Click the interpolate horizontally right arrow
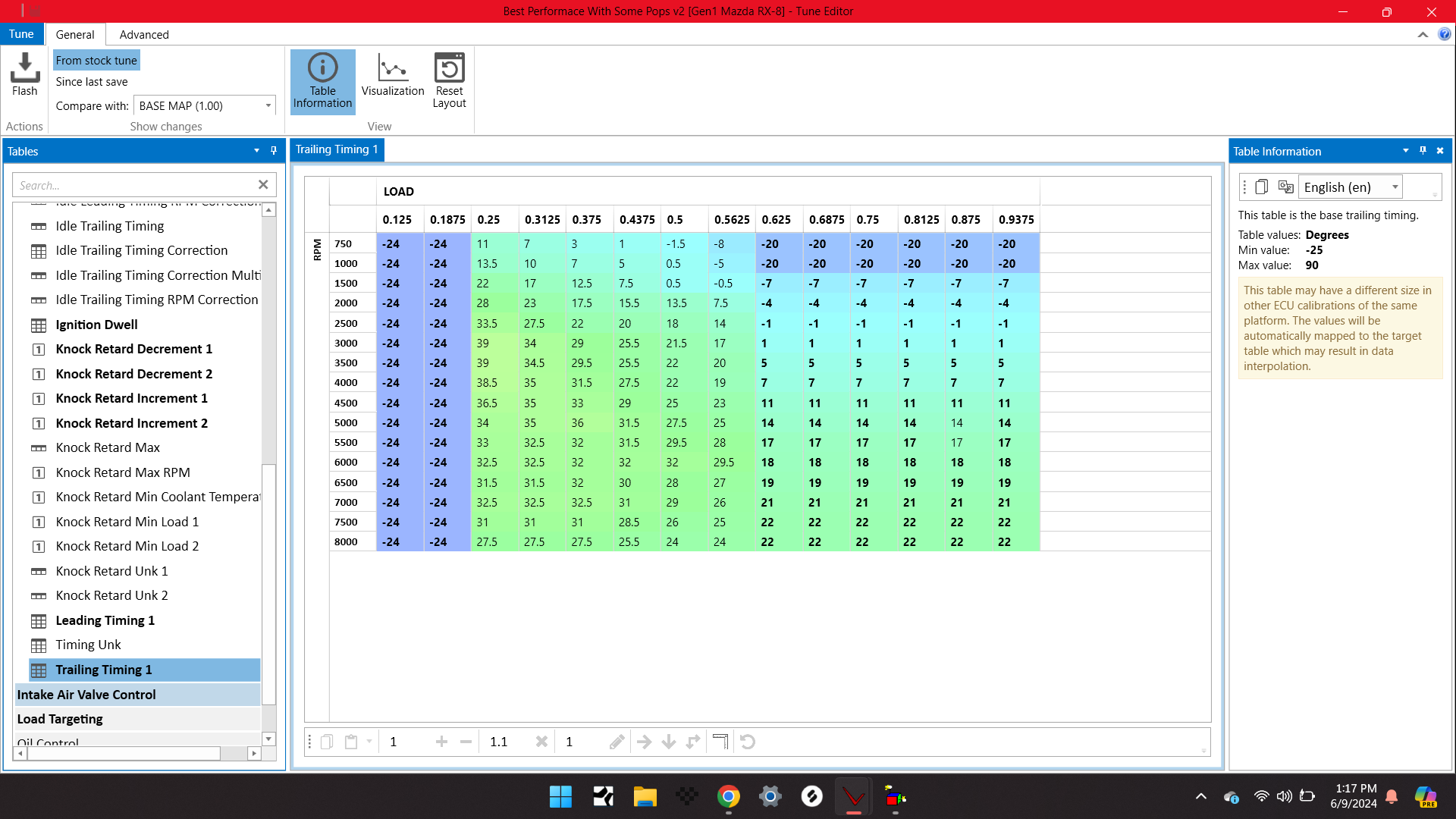The height and width of the screenshot is (819, 1456). pos(644,742)
